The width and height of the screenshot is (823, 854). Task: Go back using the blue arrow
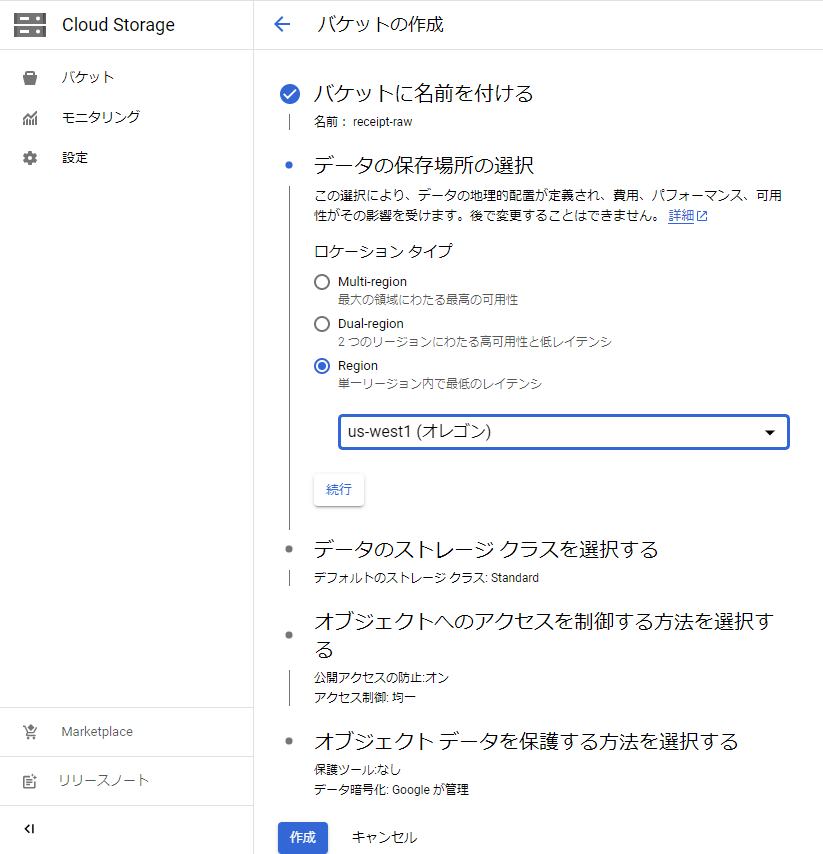(x=282, y=24)
